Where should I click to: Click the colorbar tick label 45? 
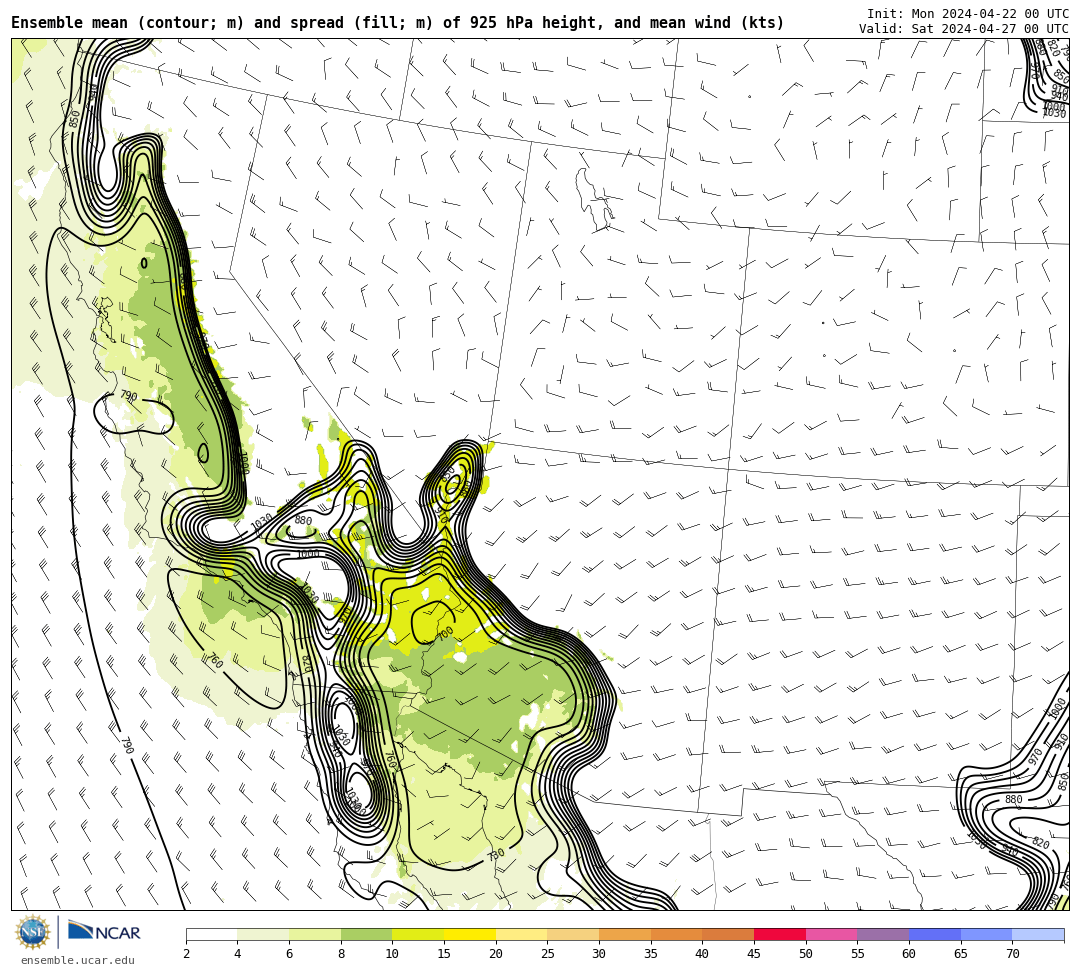click(x=754, y=954)
